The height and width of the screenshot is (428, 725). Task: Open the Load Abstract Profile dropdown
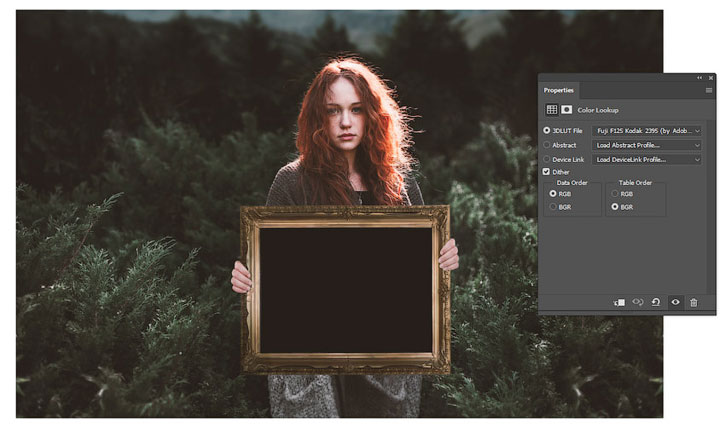647,145
